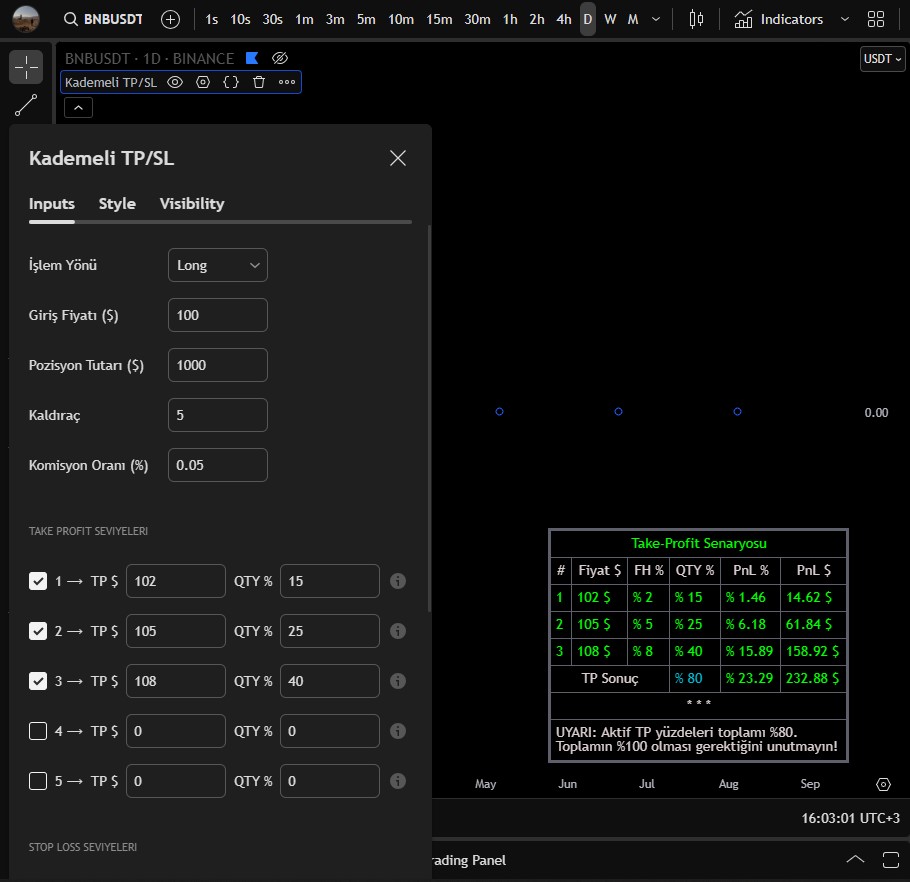This screenshot has height=882, width=910.
Task: Click TP 5 price input field
Action: (176, 780)
